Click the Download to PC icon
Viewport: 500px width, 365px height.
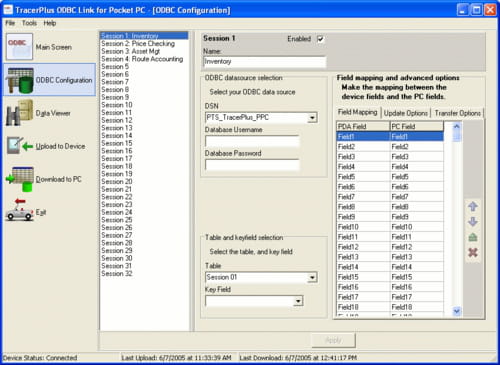[20, 179]
